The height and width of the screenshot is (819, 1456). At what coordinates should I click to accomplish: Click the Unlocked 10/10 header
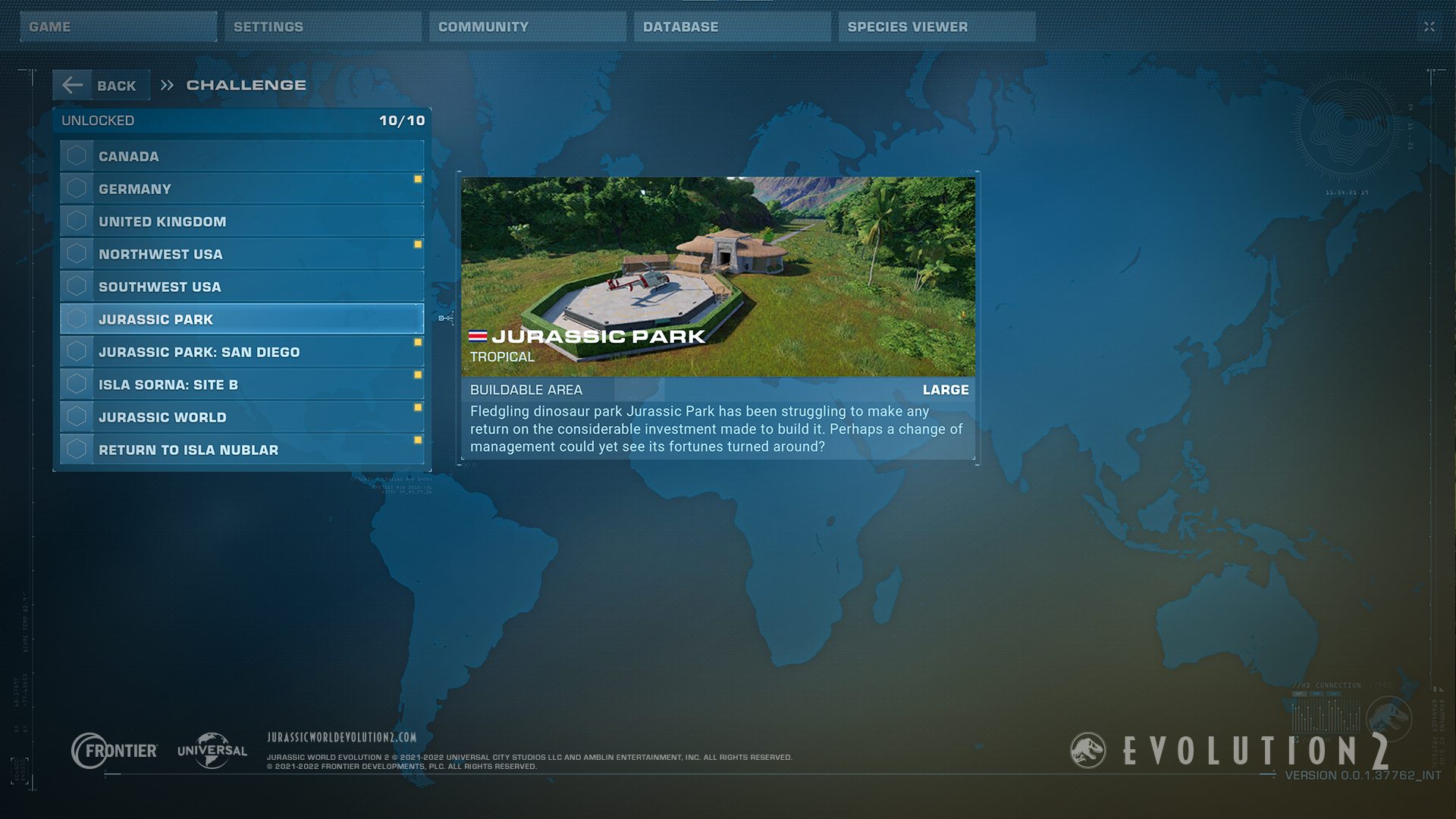point(242,121)
